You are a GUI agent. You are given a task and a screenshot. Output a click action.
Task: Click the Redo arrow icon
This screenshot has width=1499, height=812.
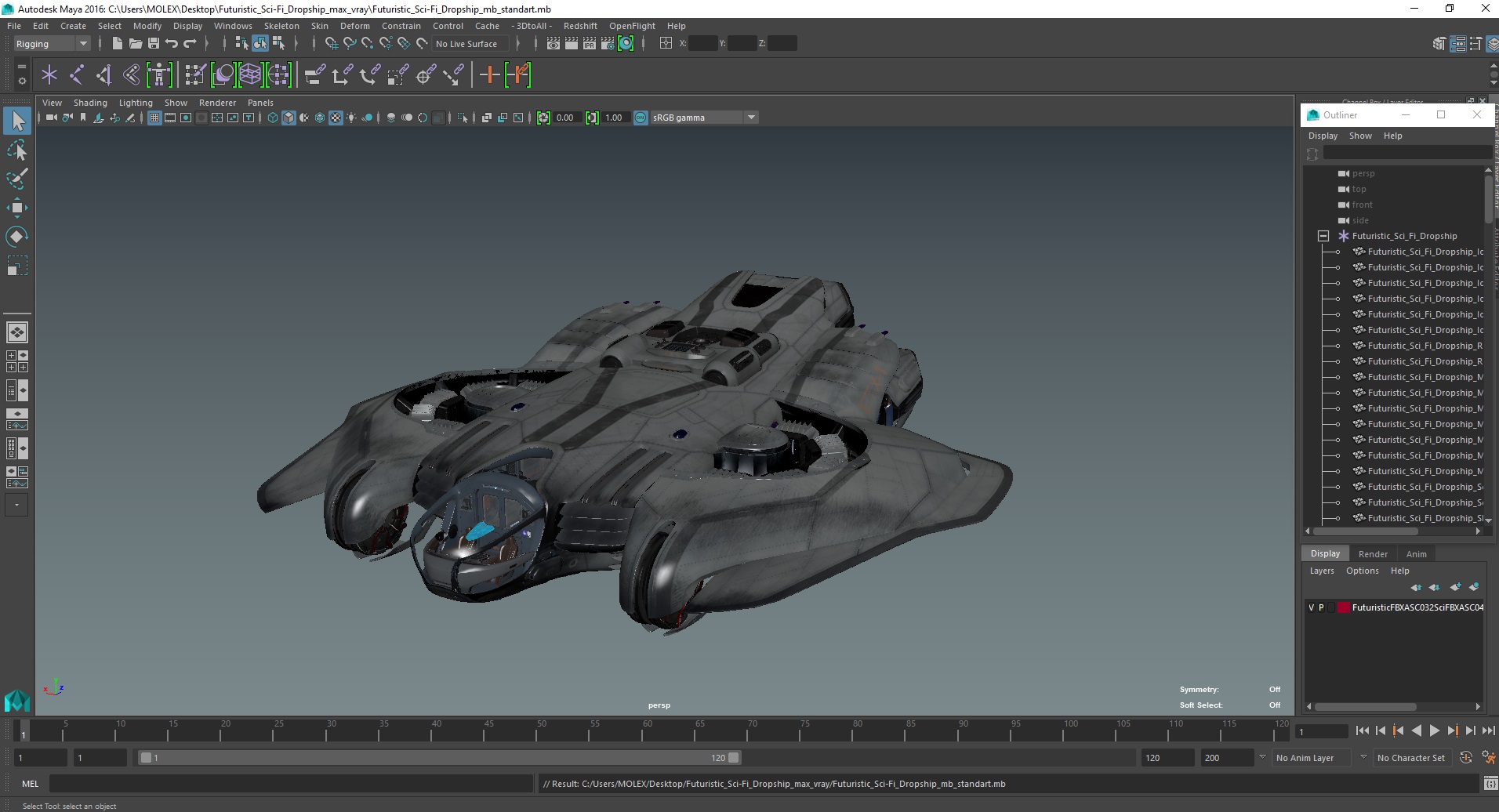tap(190, 43)
